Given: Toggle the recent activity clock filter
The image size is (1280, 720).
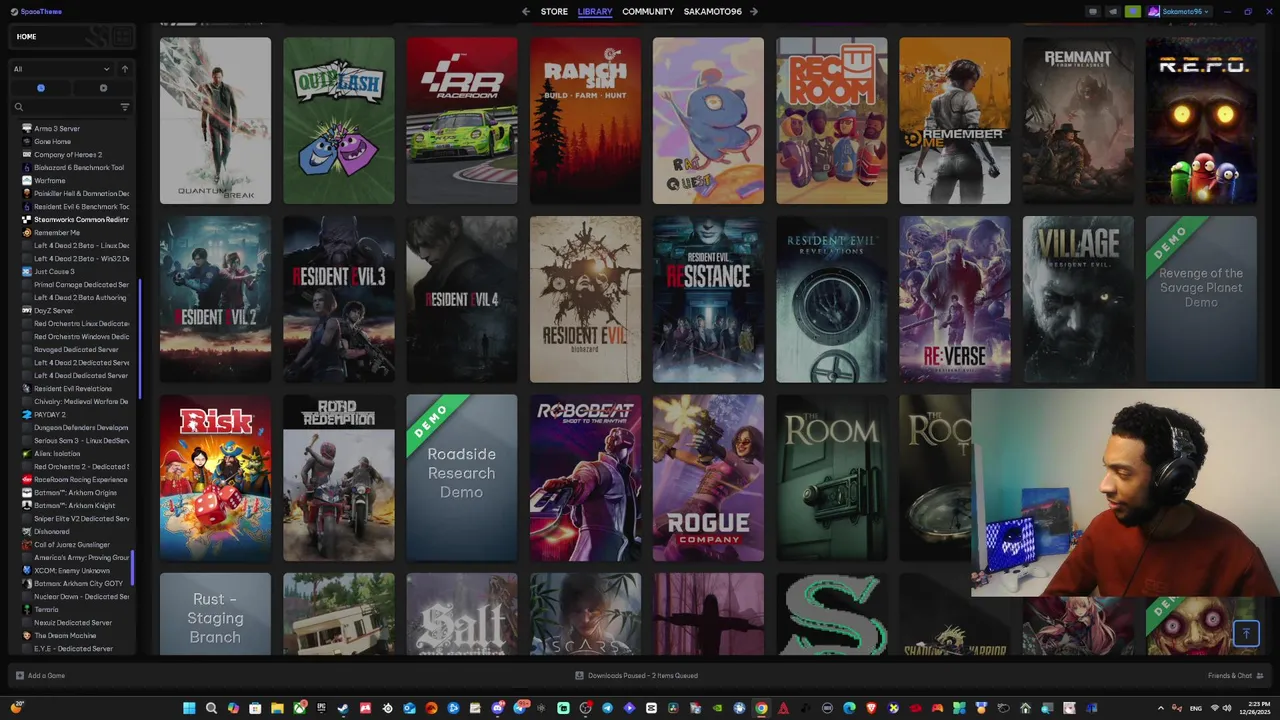Looking at the screenshot, I should (41, 88).
